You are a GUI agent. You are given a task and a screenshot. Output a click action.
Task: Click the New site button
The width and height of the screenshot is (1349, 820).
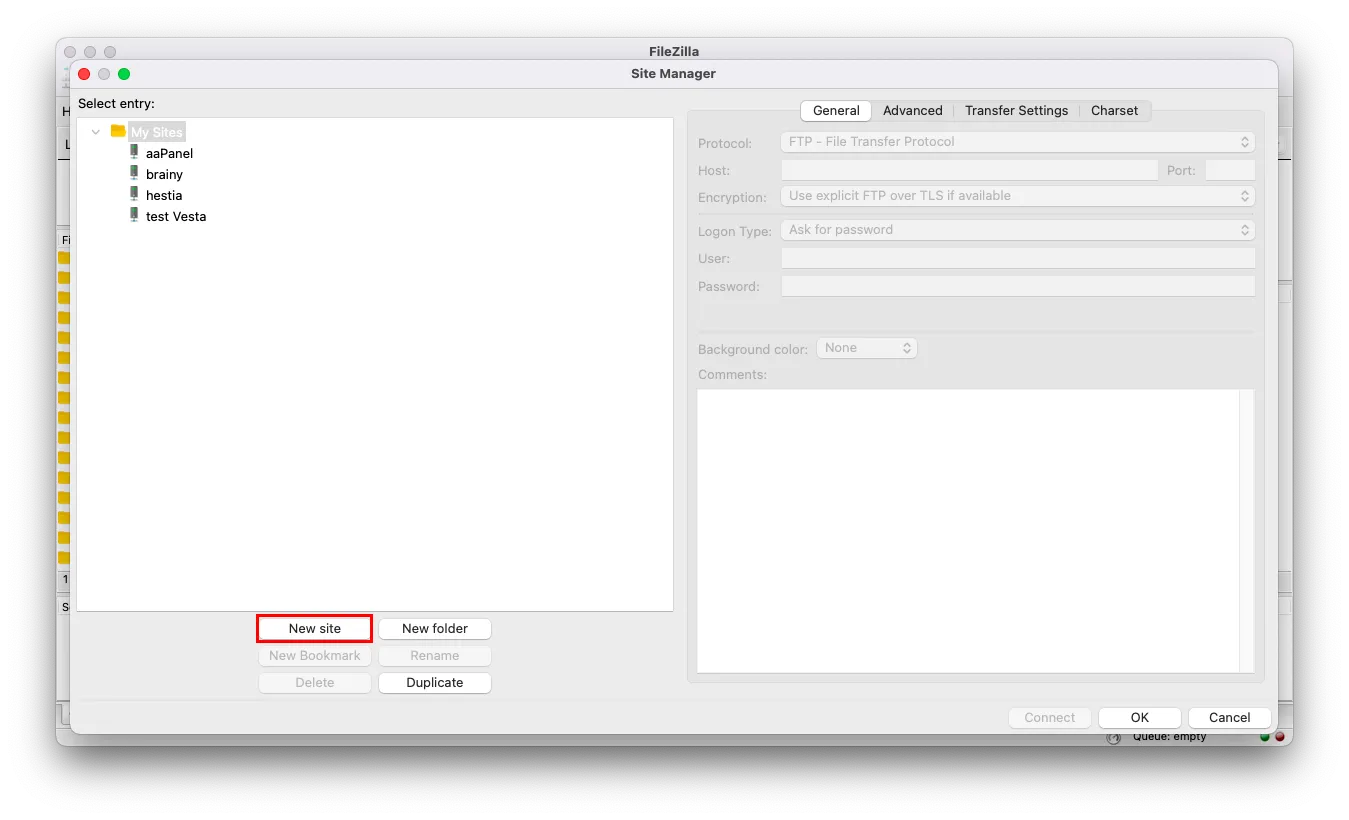tap(315, 628)
